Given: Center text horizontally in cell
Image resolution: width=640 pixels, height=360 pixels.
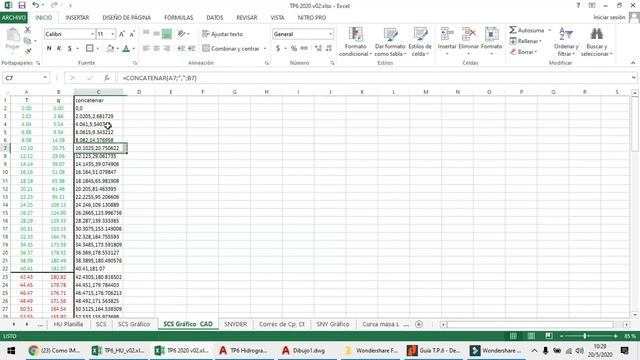Looking at the screenshot, I should pos(156,48).
